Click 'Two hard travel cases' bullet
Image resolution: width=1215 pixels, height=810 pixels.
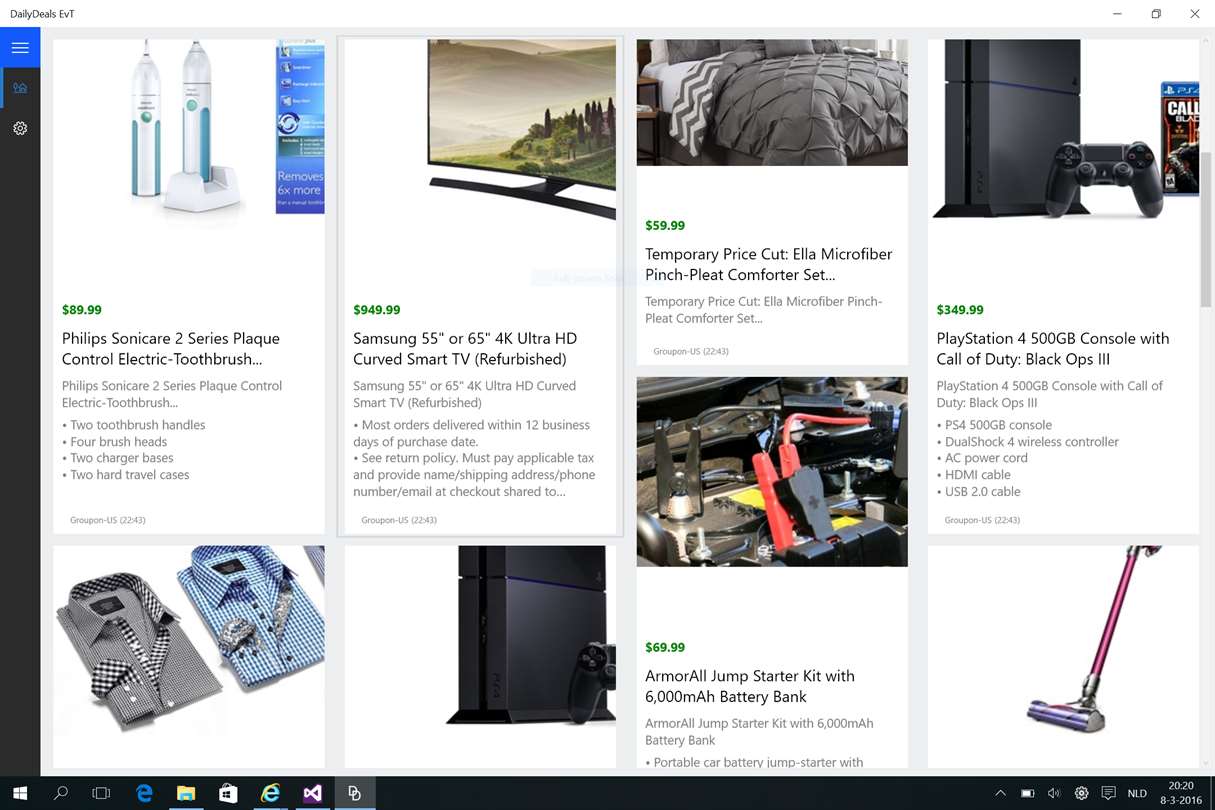[126, 475]
